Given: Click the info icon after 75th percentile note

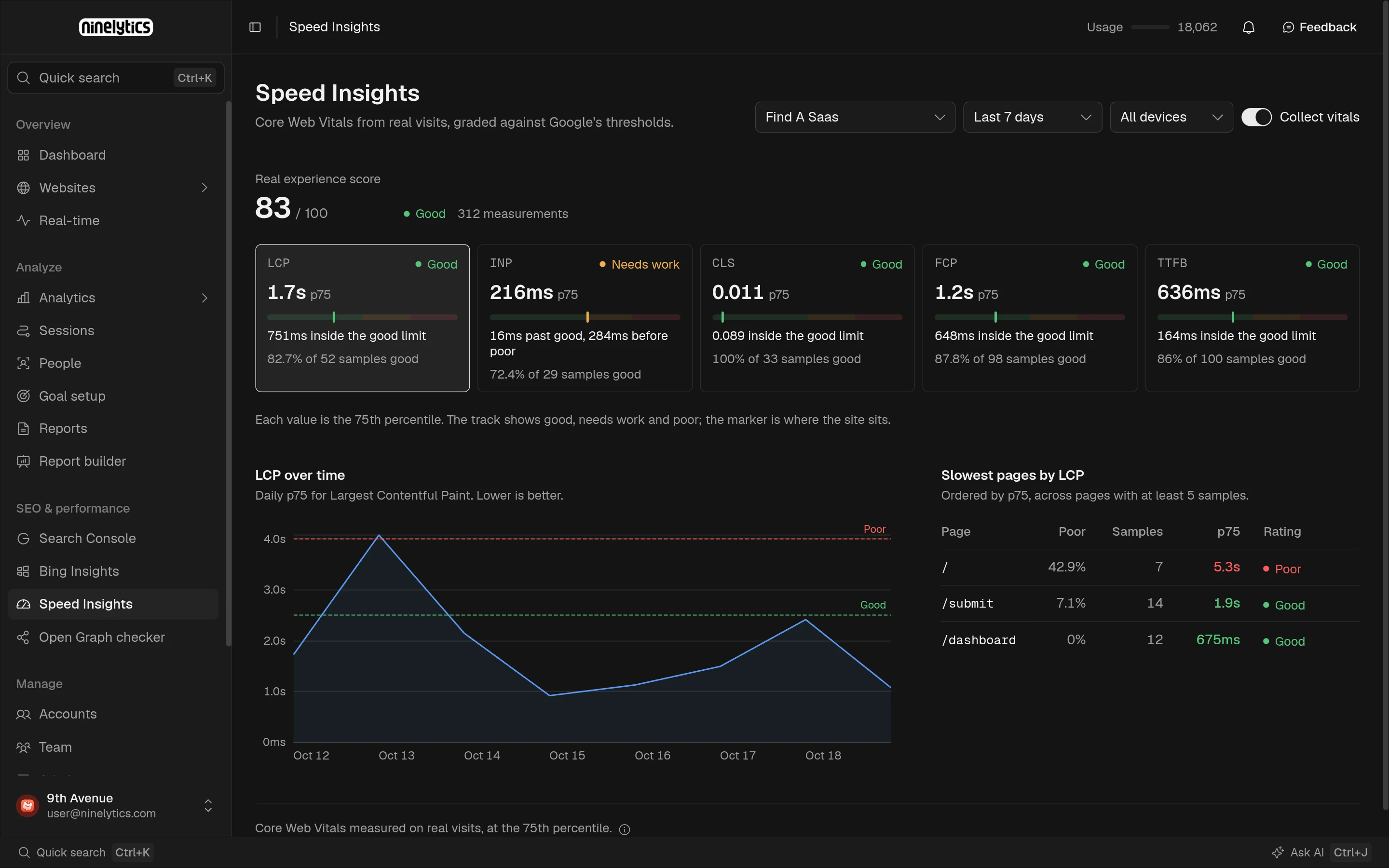Looking at the screenshot, I should (x=625, y=829).
